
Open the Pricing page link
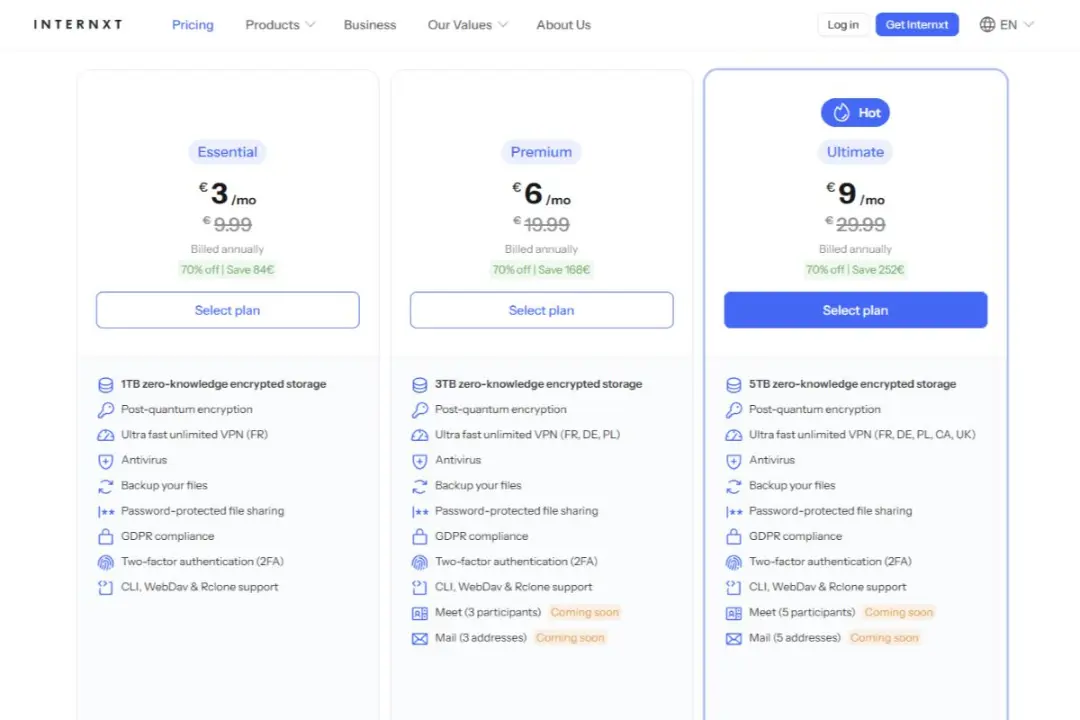(x=193, y=25)
